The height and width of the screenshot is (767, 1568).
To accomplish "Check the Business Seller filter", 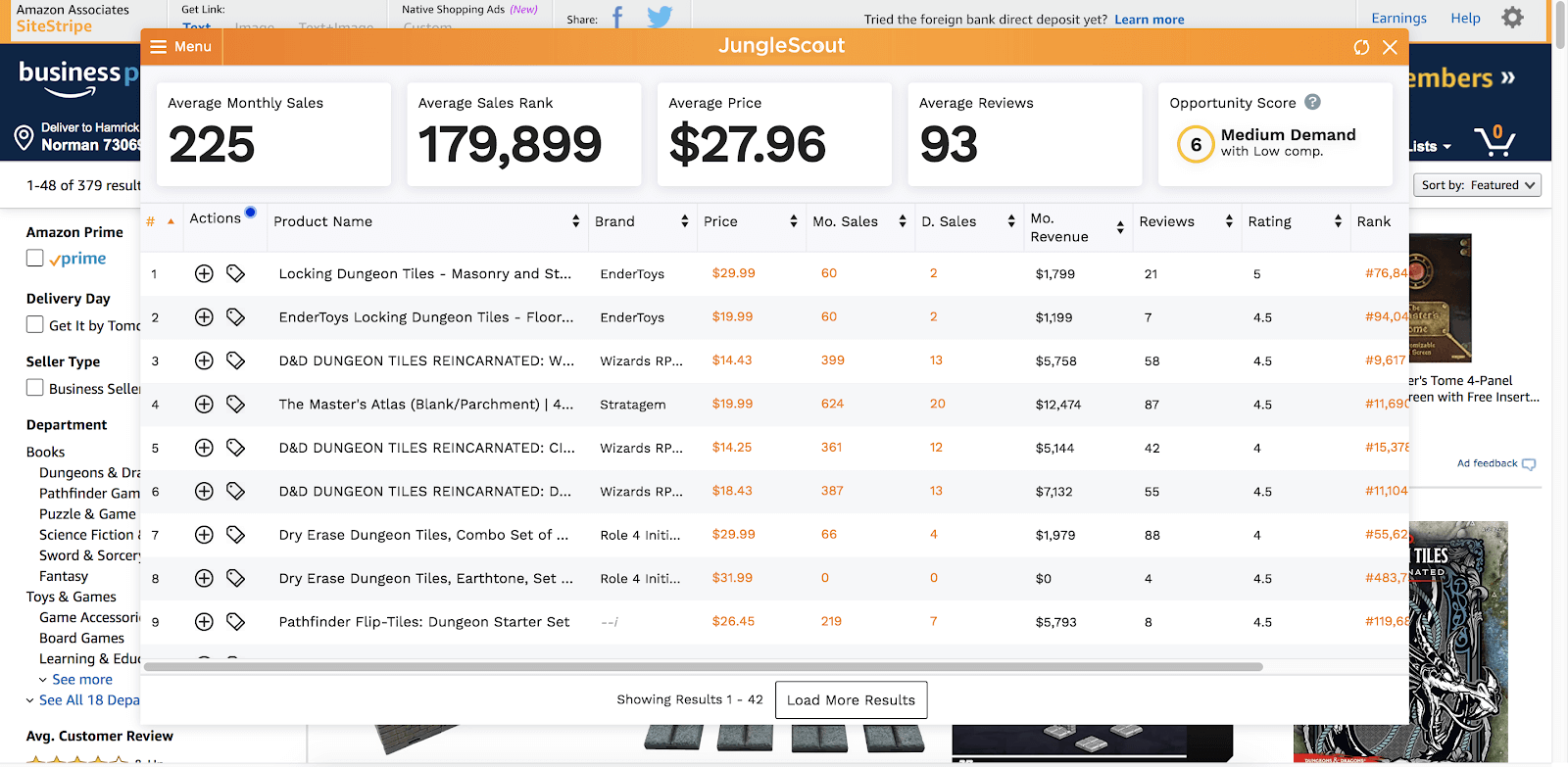I will [x=35, y=387].
